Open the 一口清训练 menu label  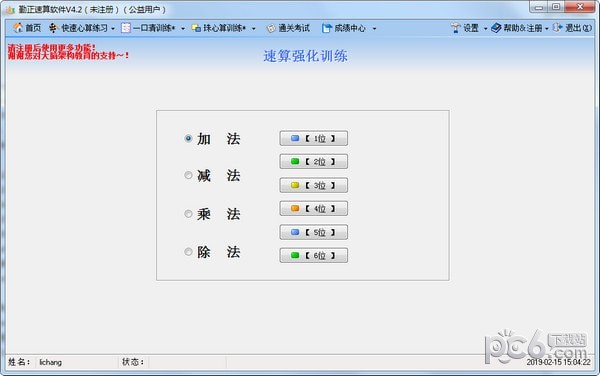pos(154,28)
